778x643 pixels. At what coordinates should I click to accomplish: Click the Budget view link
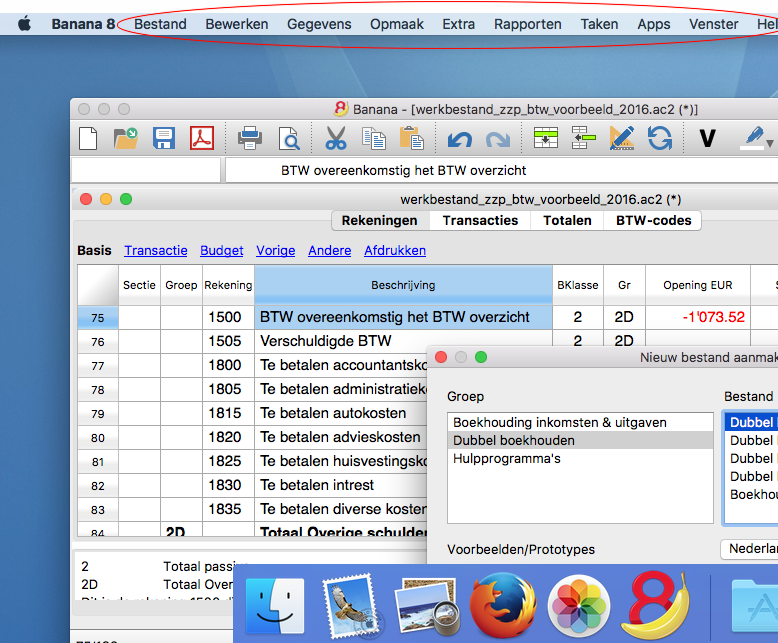tap(222, 251)
